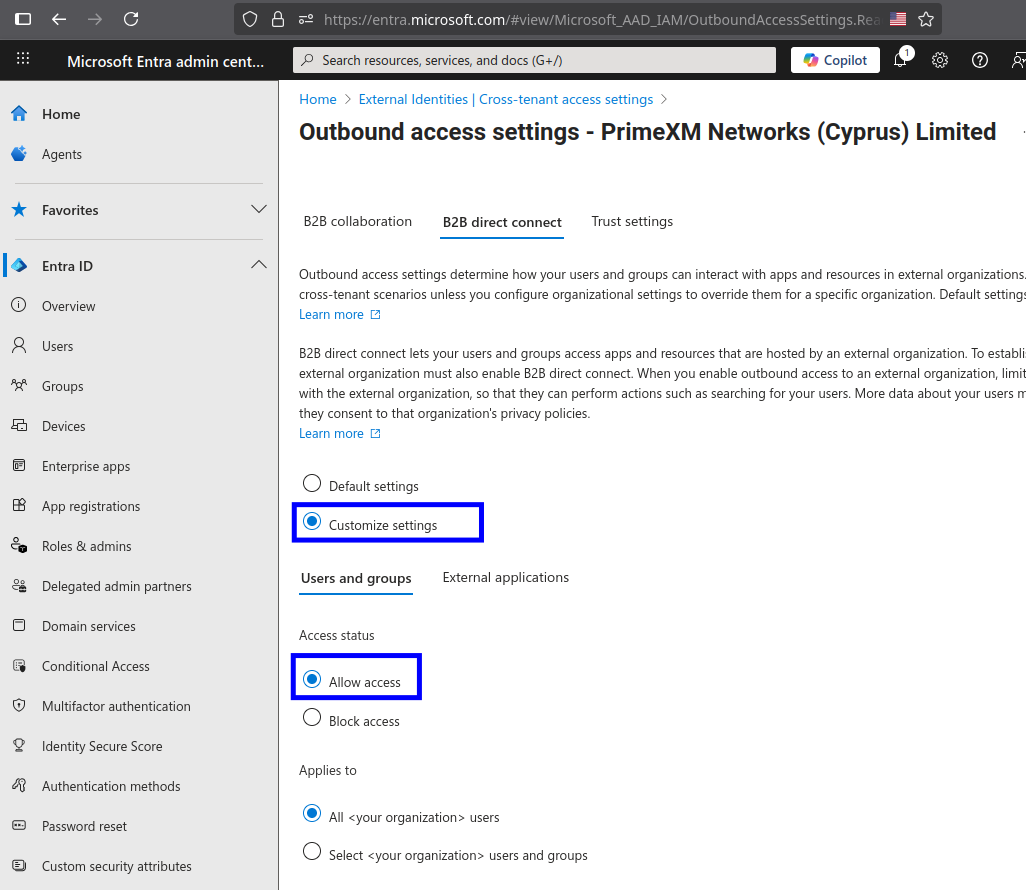Image resolution: width=1026 pixels, height=890 pixels.
Task: Click Learn more under B2B direct connect
Action: click(339, 434)
